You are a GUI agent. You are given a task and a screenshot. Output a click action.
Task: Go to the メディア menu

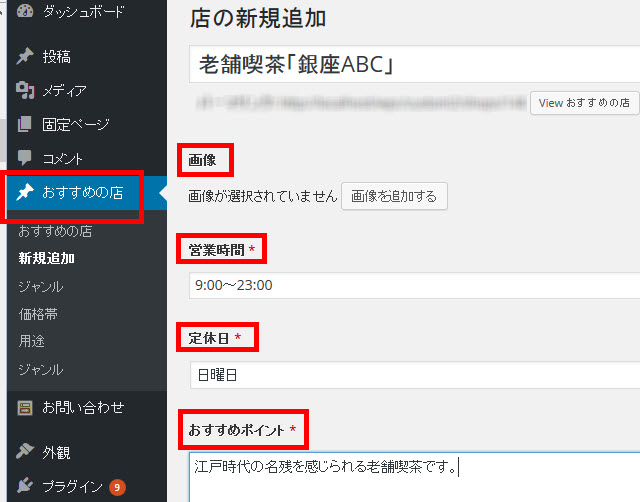[x=64, y=90]
